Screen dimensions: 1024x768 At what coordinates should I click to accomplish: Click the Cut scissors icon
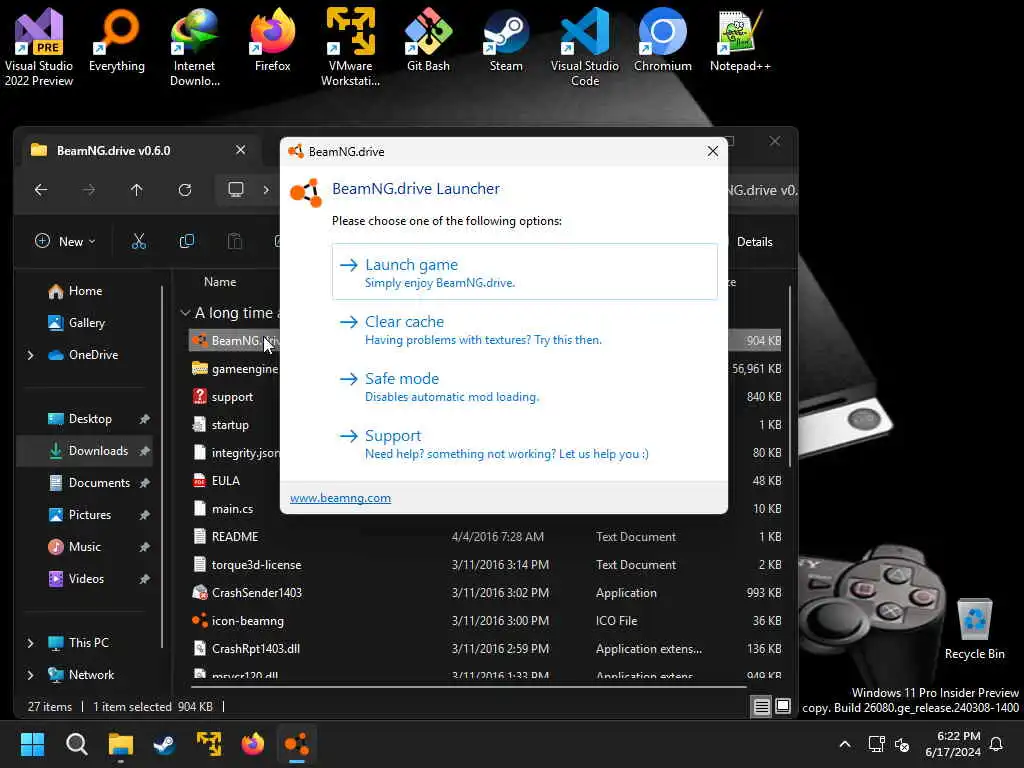138,242
